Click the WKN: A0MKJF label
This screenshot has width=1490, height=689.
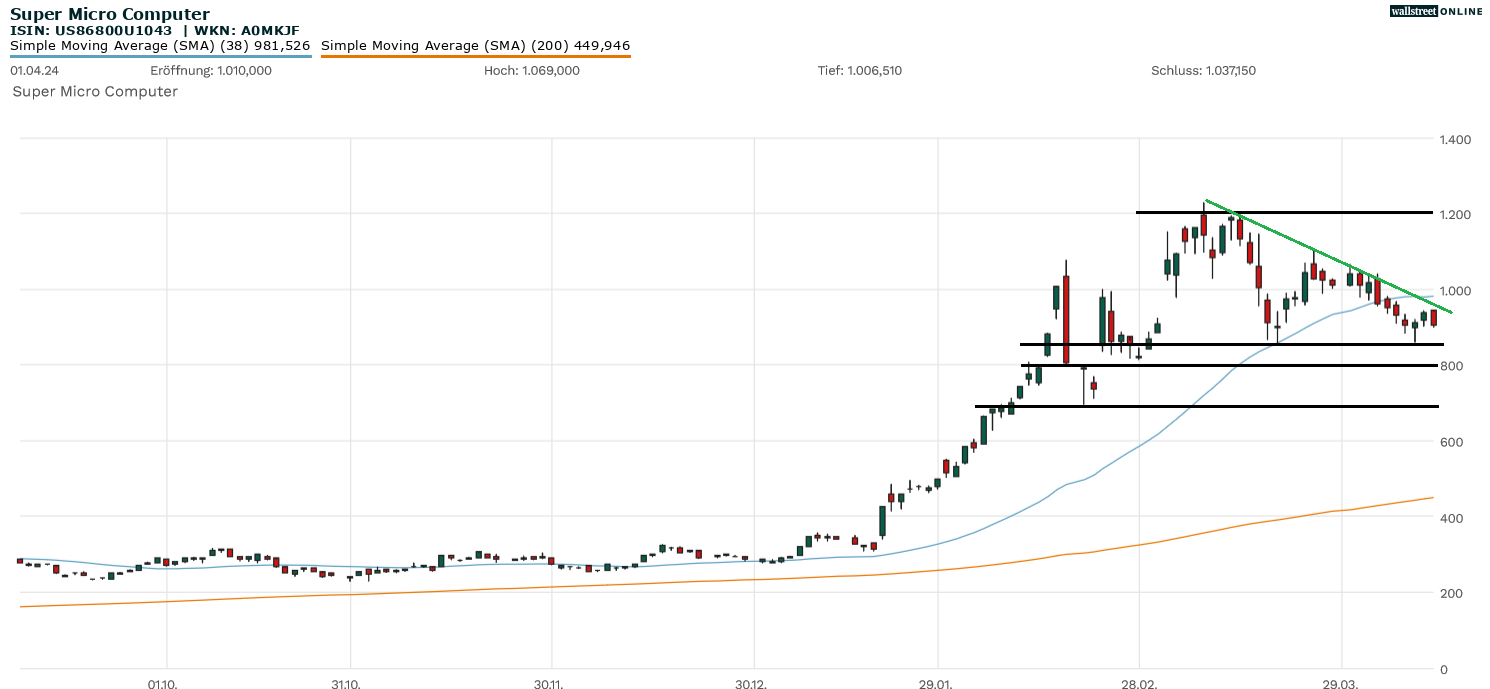click(246, 31)
